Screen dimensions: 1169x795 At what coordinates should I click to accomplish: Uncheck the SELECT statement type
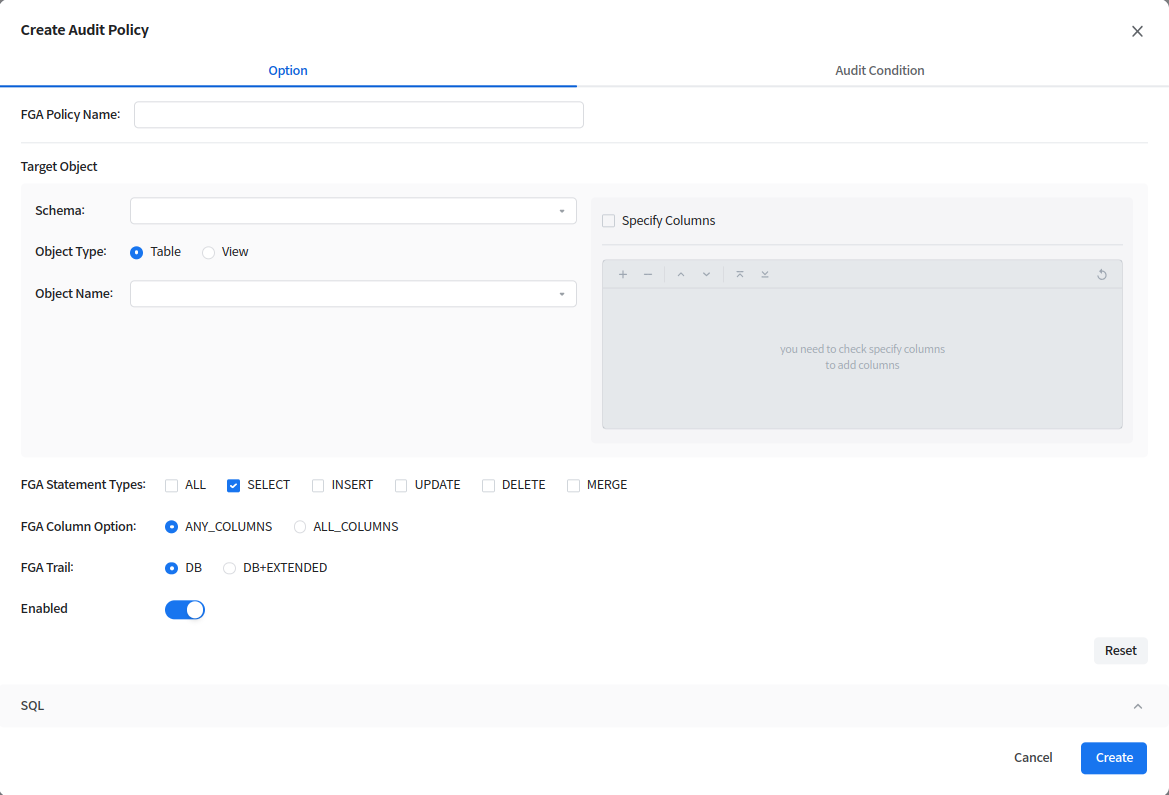234,485
